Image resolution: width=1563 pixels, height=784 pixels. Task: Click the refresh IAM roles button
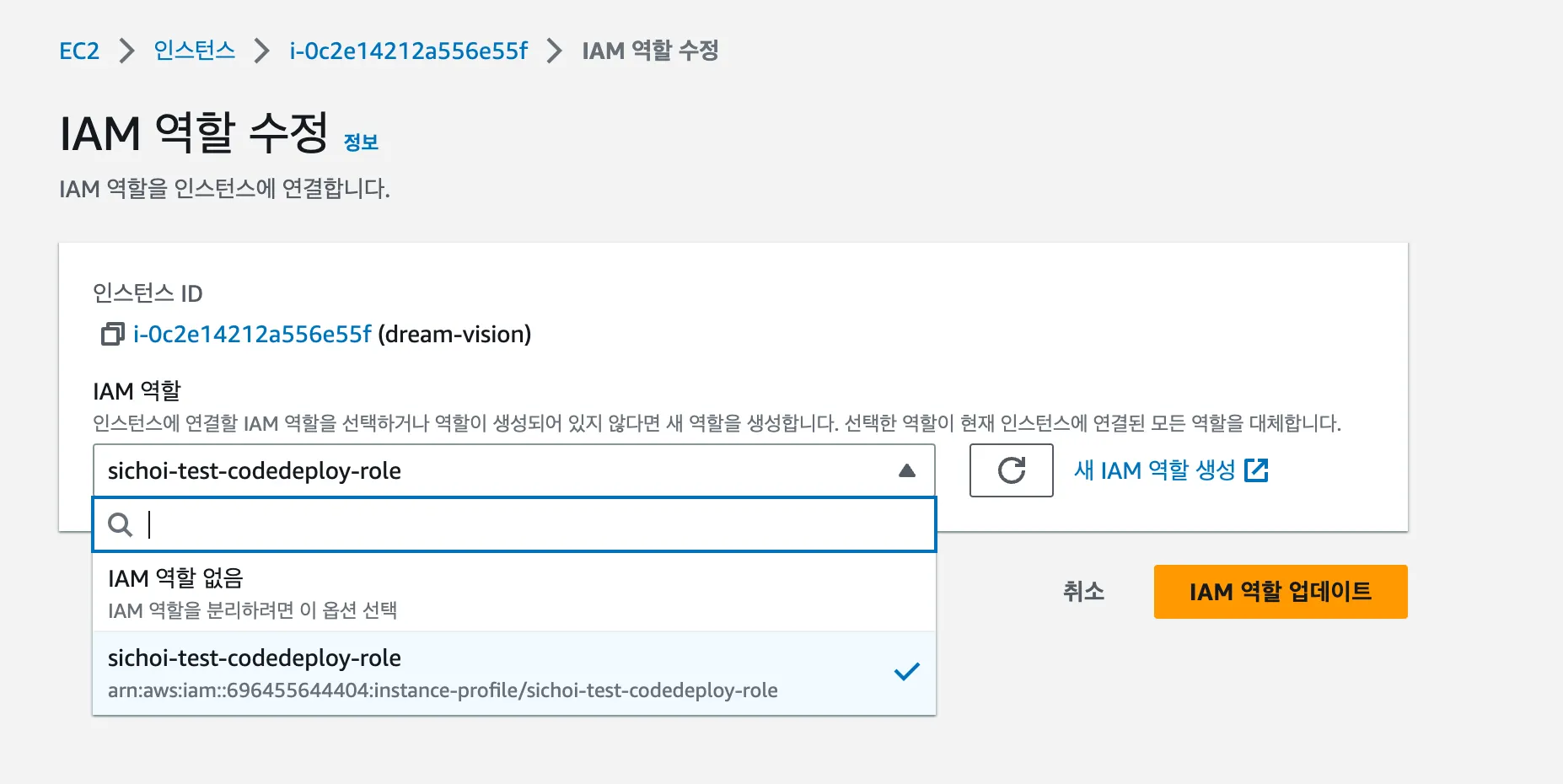(x=1011, y=470)
